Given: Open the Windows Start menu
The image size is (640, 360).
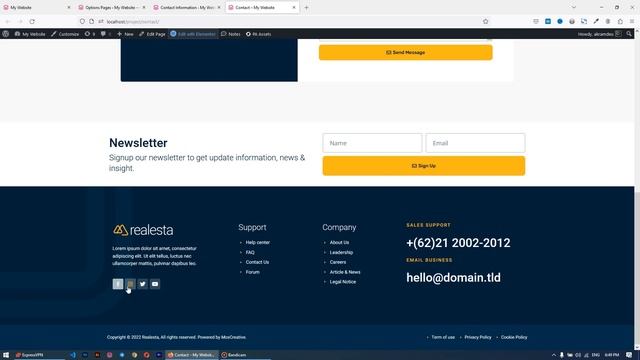Looking at the screenshot, I should (6, 355).
